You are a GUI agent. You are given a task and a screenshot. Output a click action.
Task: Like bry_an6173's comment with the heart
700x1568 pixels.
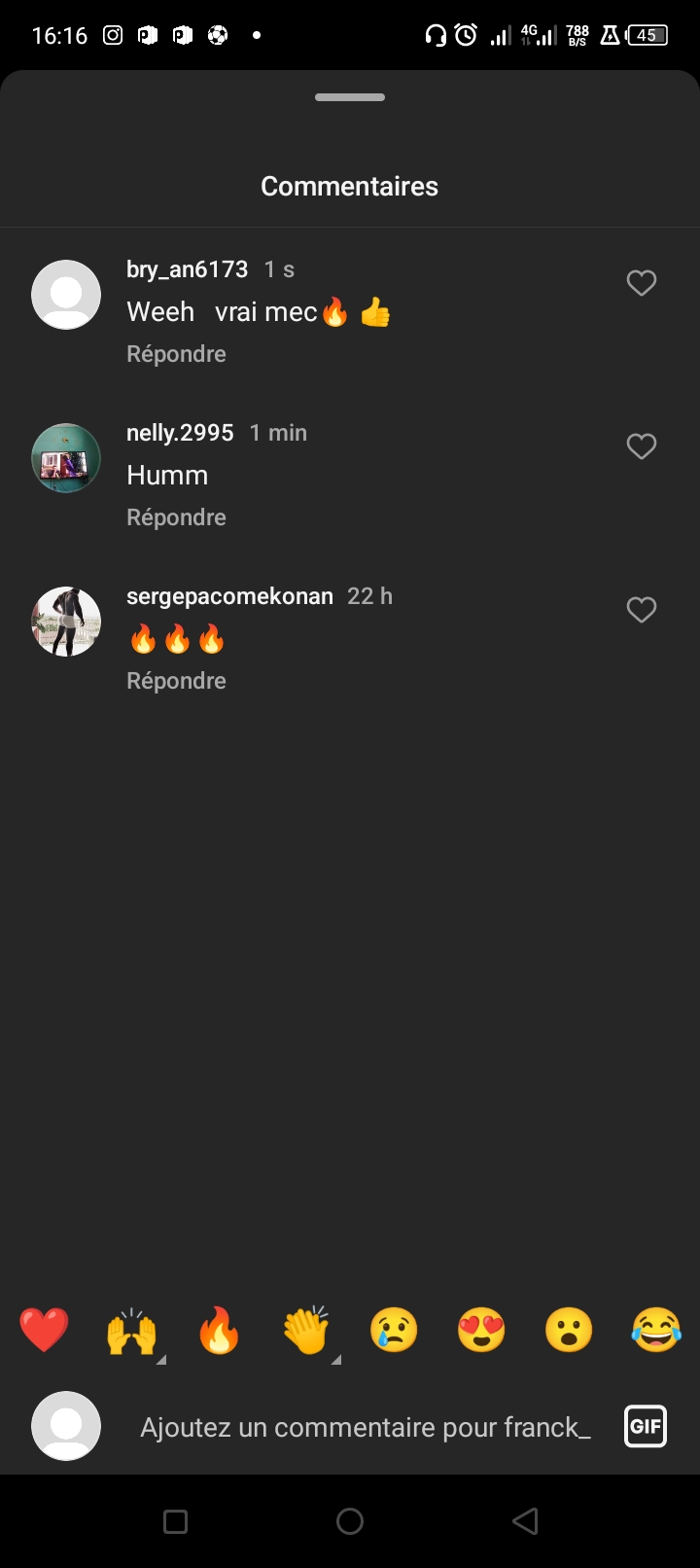(x=641, y=283)
